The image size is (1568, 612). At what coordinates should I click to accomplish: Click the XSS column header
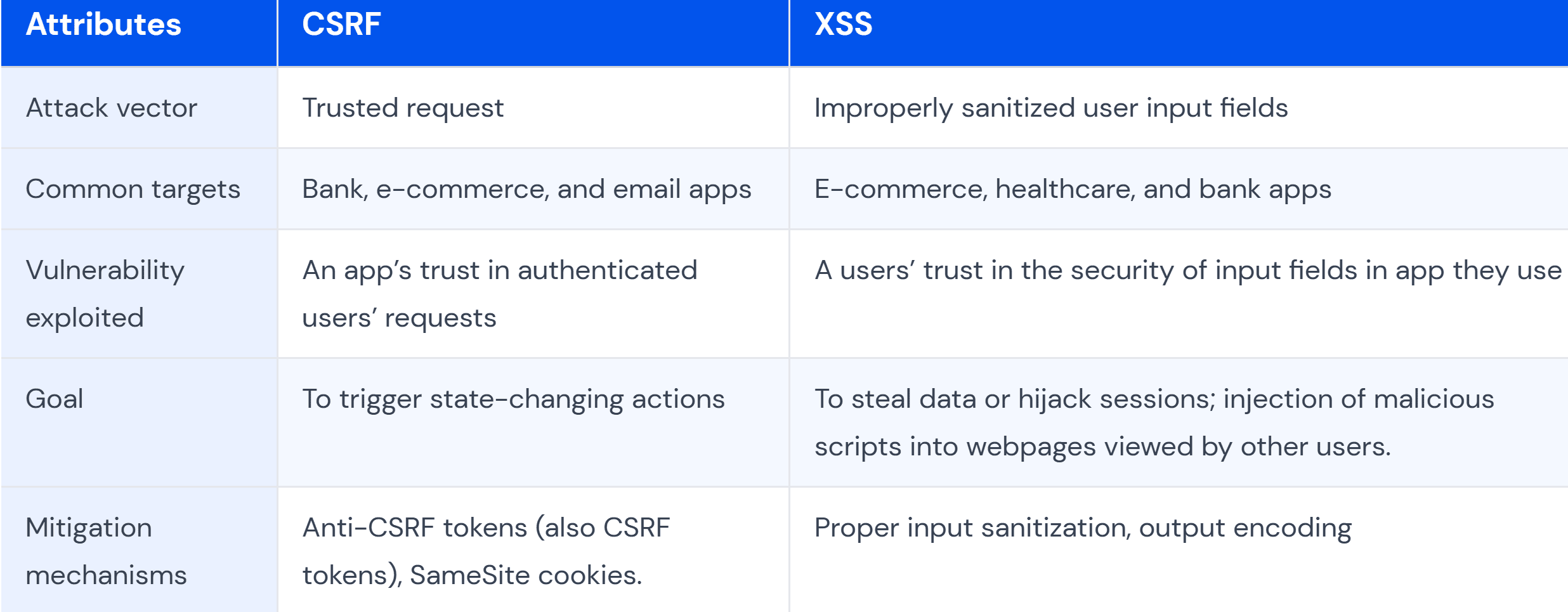(843, 25)
